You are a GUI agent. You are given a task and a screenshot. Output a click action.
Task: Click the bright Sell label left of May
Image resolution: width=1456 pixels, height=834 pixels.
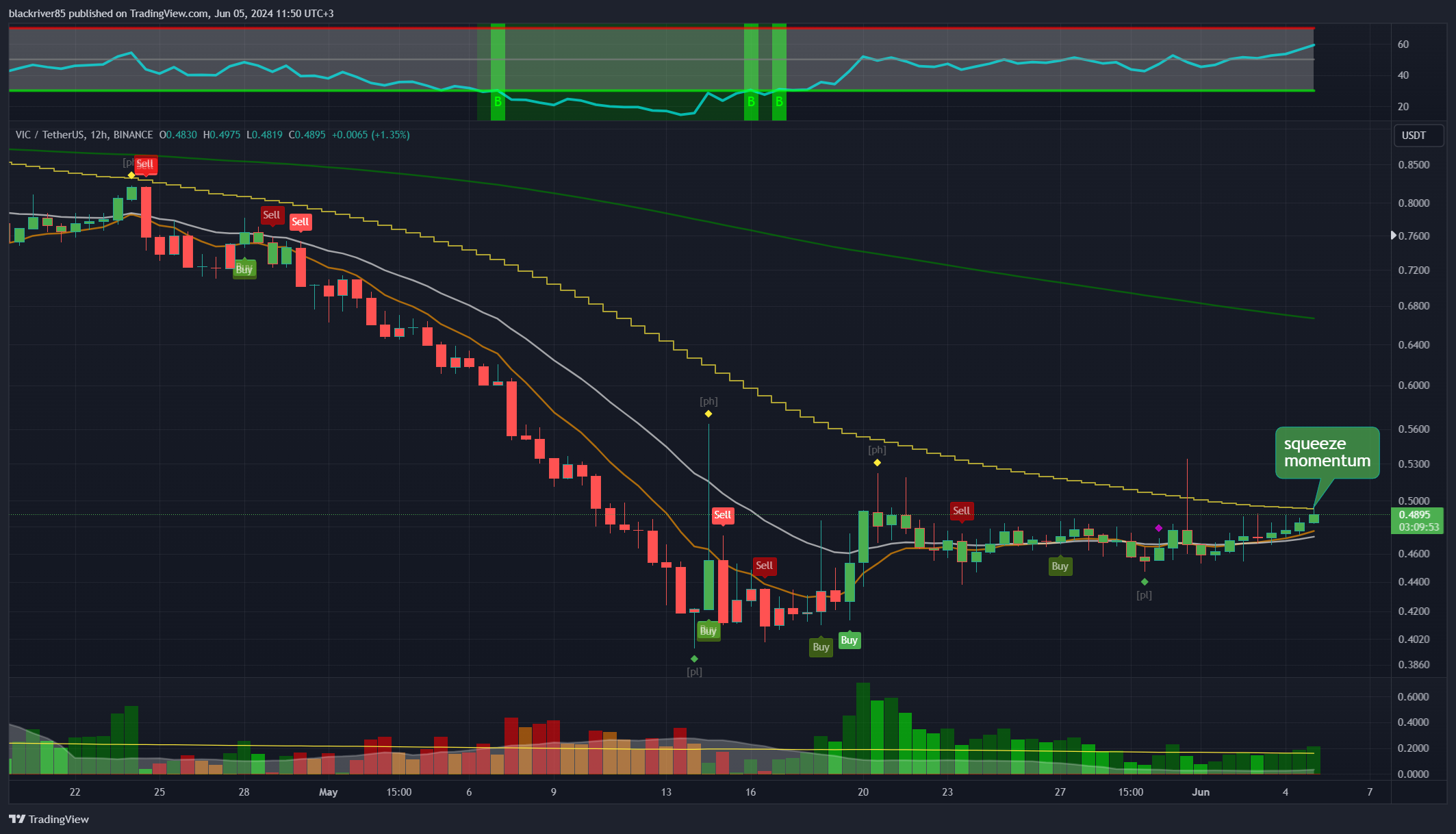coord(301,222)
